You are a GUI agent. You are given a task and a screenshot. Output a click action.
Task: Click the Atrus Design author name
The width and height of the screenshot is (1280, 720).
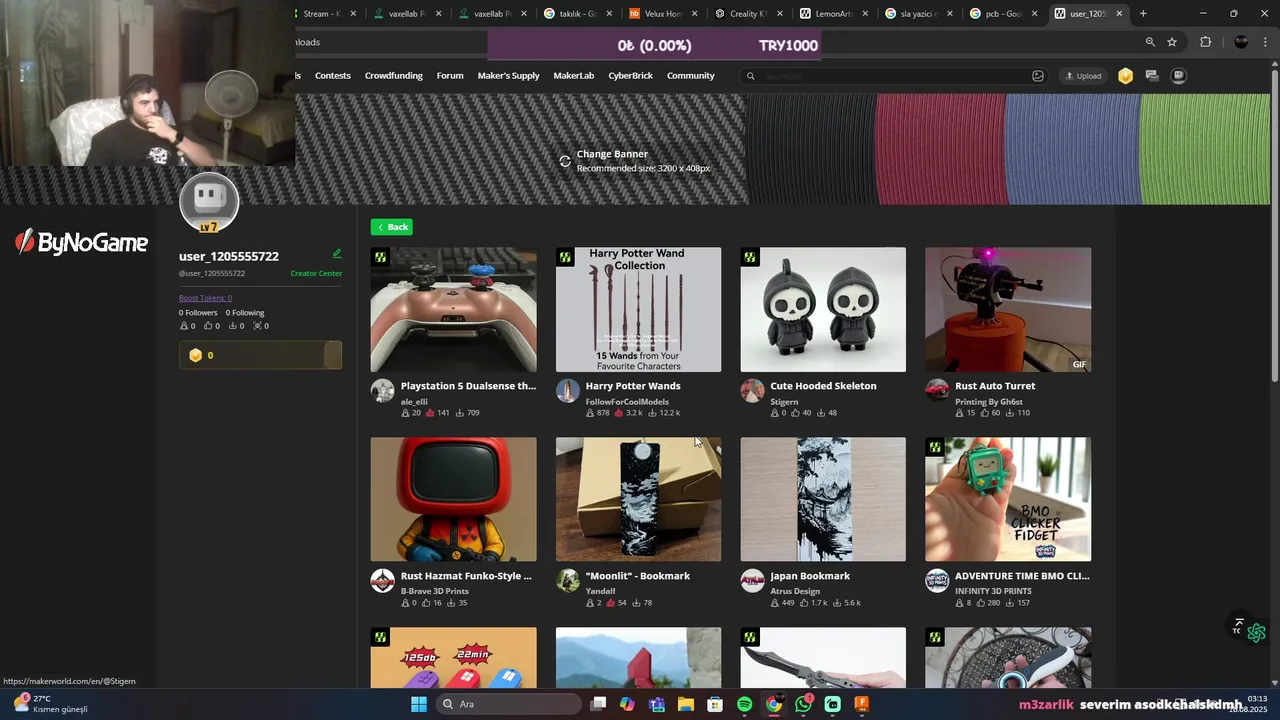pyautogui.click(x=795, y=591)
